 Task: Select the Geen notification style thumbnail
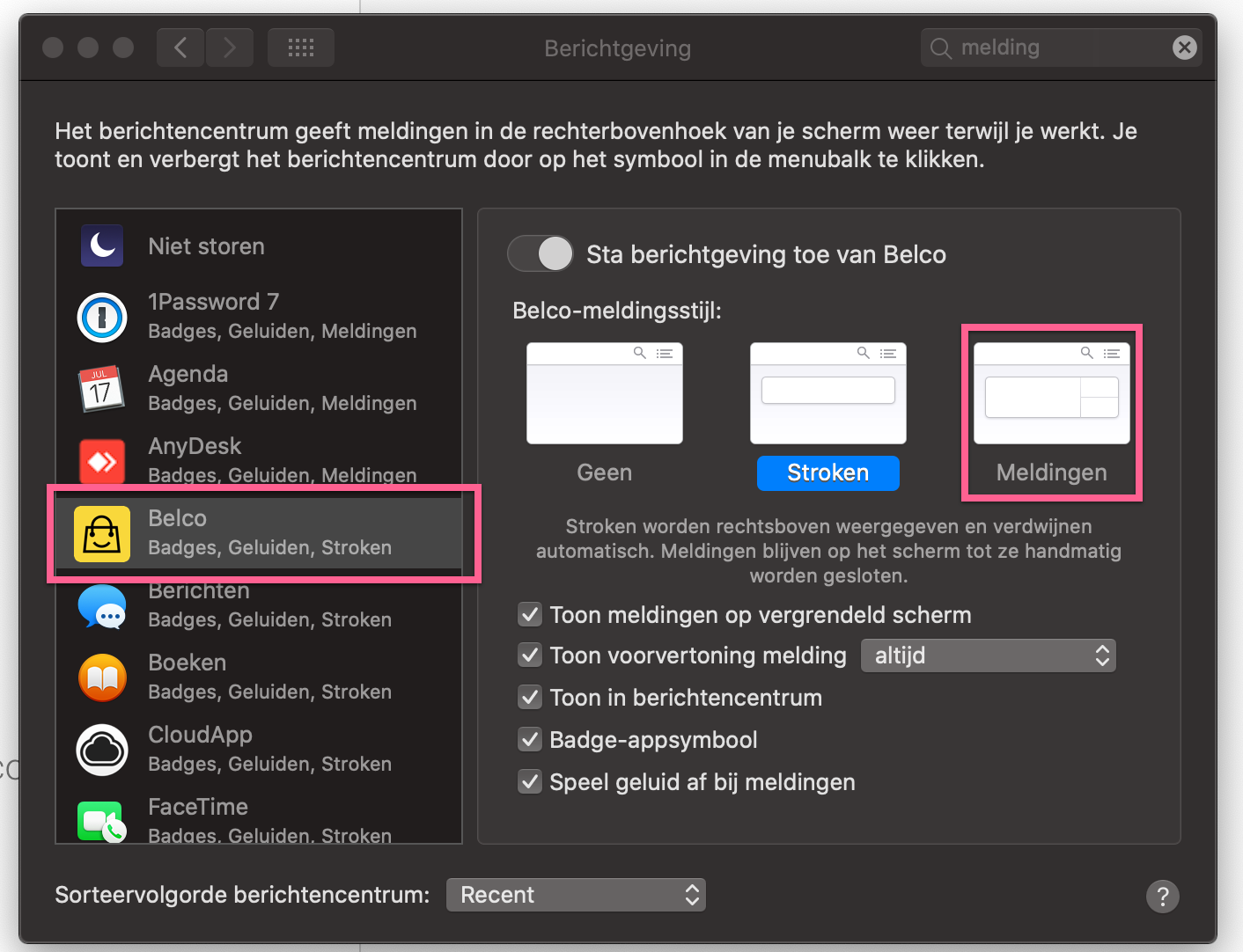coord(605,393)
